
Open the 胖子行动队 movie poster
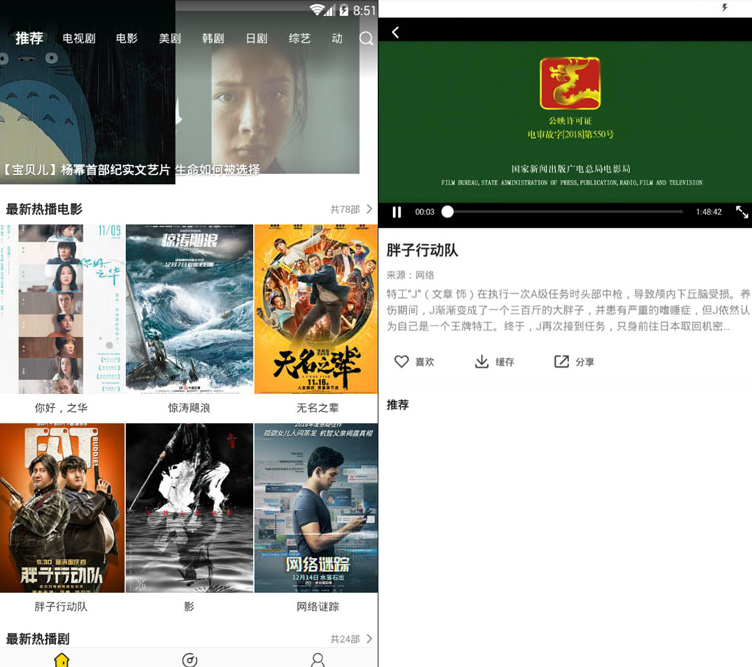(62, 508)
